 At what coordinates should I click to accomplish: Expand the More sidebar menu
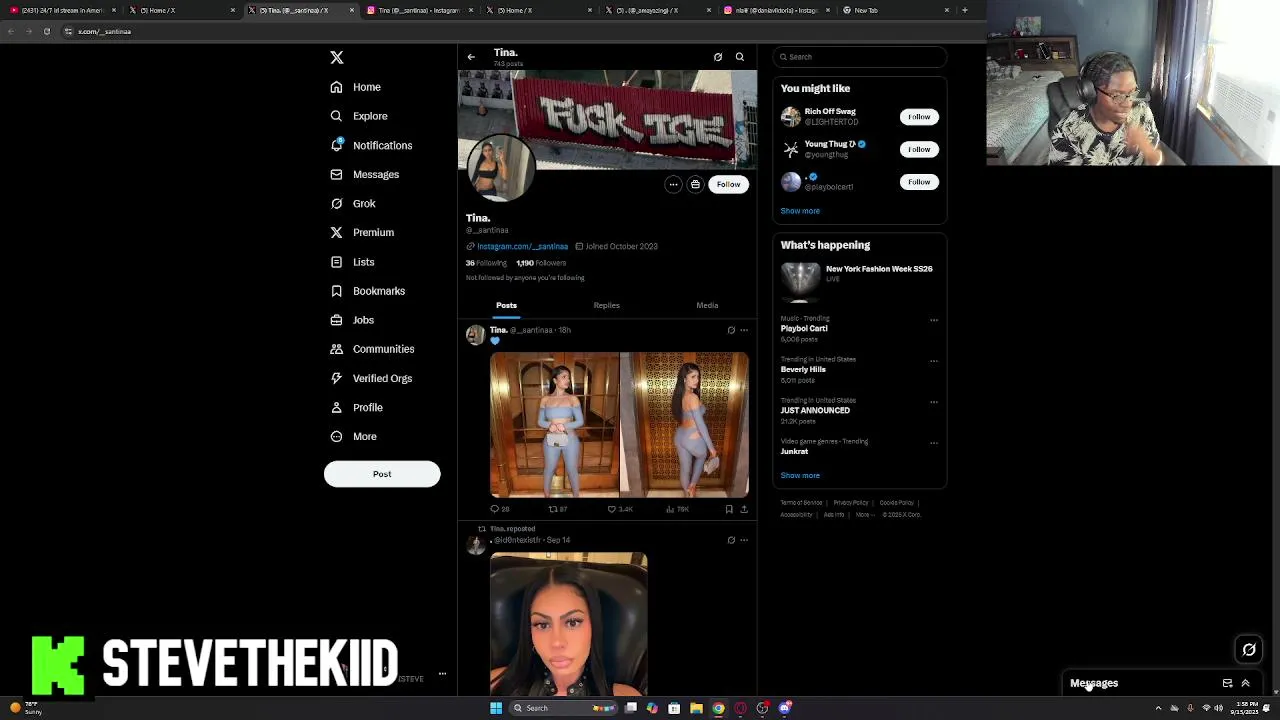pyautogui.click(x=354, y=436)
